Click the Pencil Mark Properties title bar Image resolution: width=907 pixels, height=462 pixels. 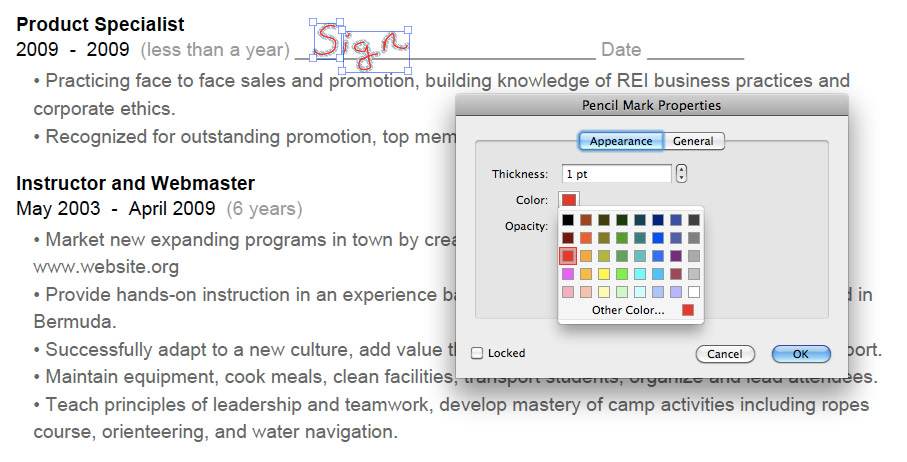click(x=651, y=105)
